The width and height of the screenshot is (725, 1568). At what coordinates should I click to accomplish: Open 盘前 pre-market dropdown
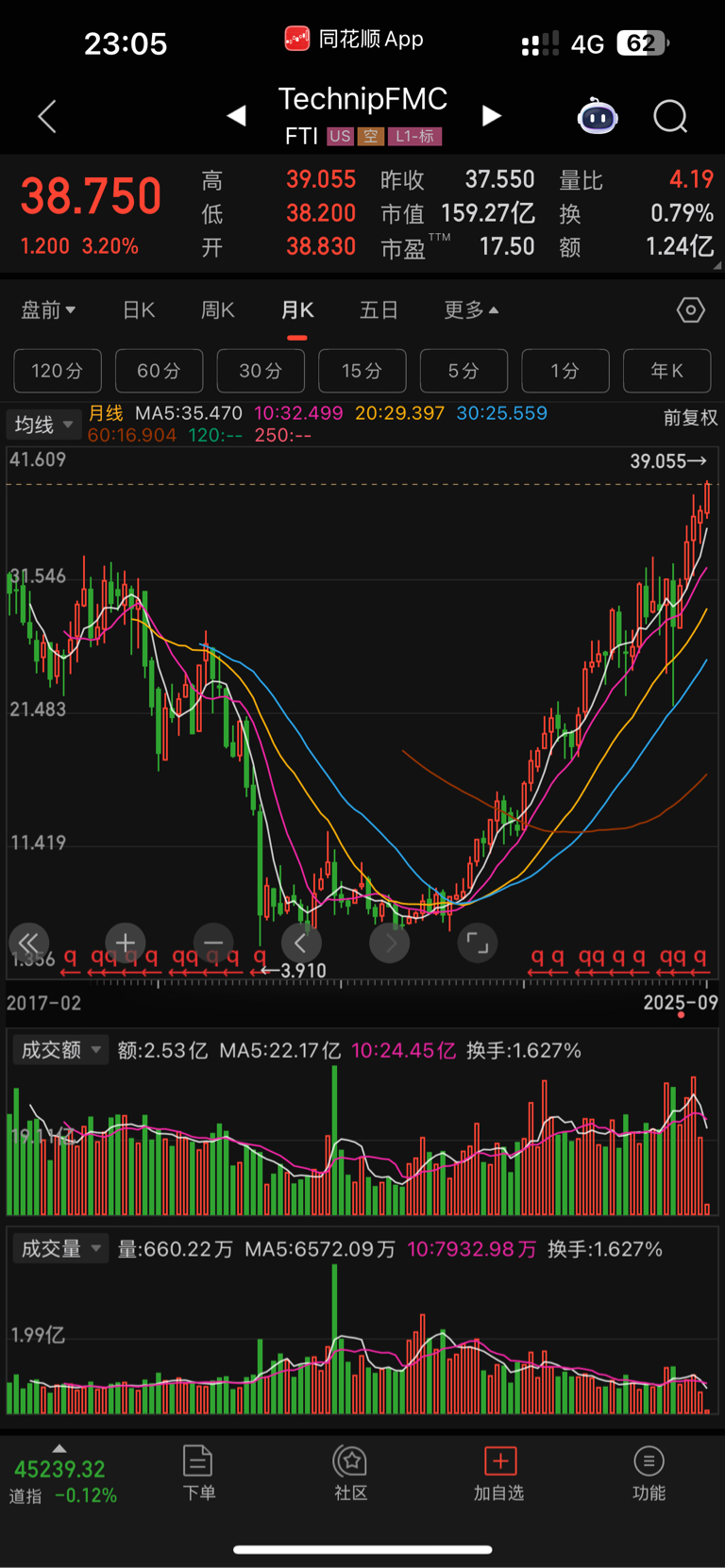tap(48, 309)
